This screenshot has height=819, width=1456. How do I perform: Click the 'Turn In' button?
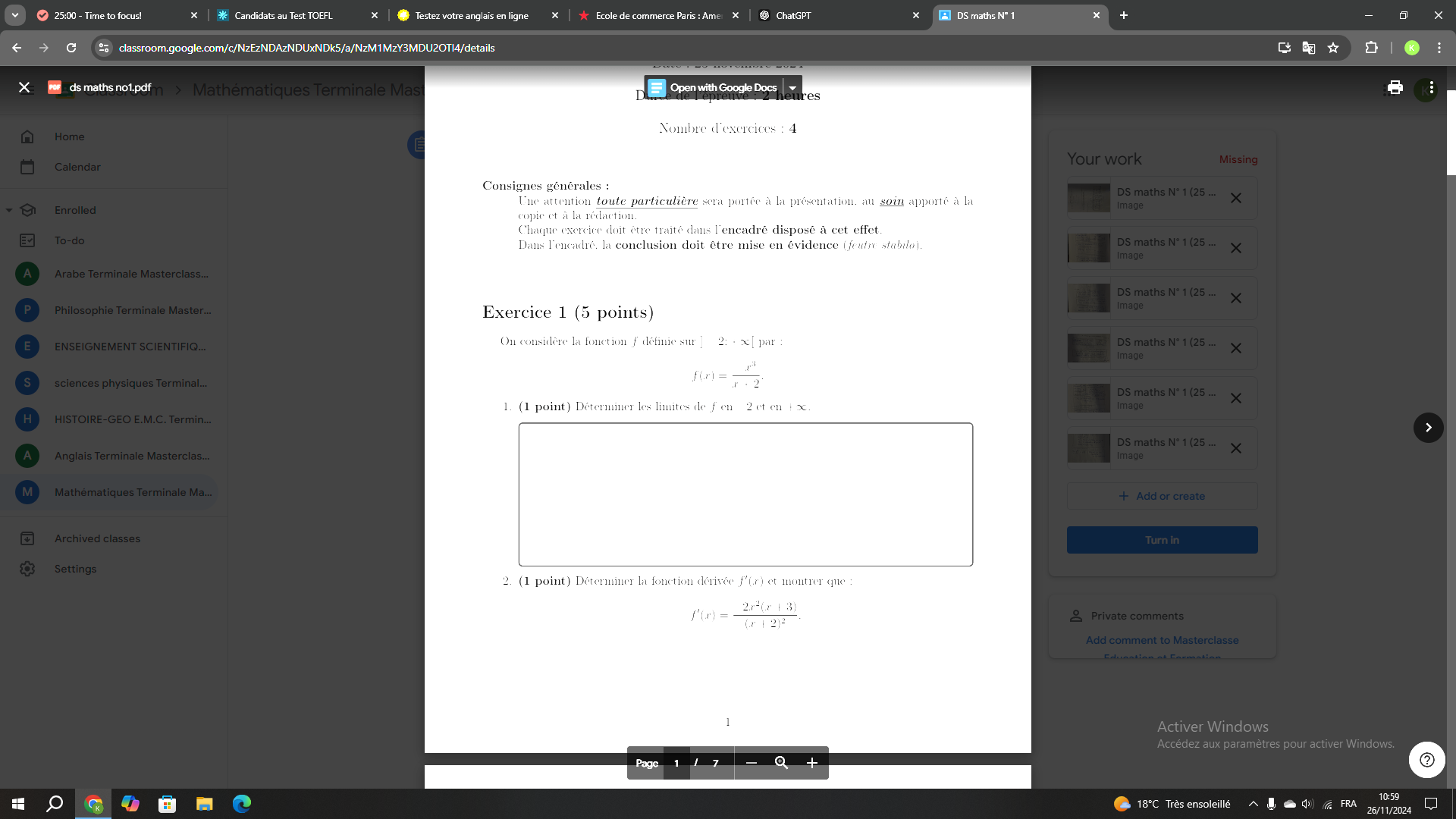(x=1163, y=540)
